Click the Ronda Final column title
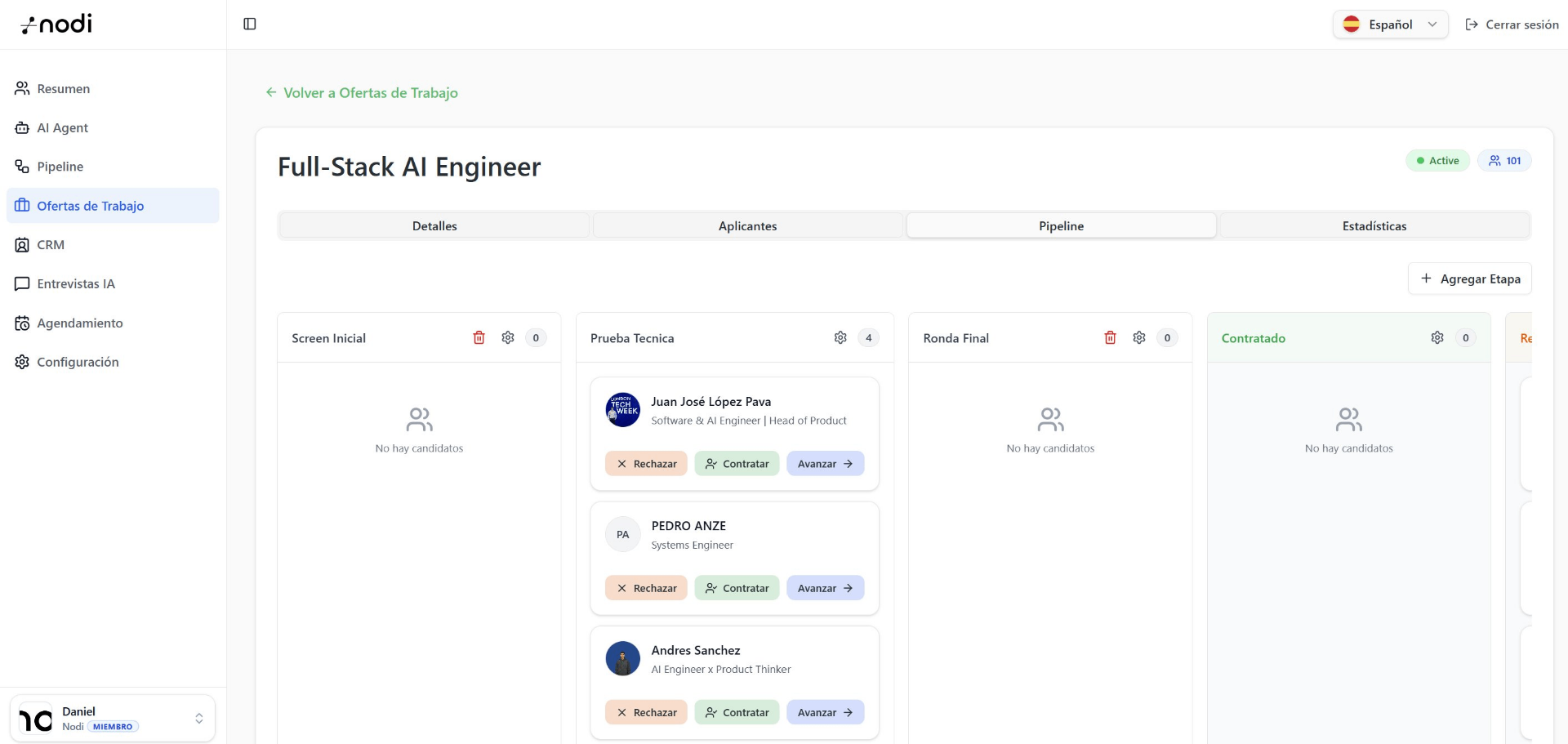Image resolution: width=1568 pixels, height=744 pixels. pyautogui.click(x=955, y=338)
